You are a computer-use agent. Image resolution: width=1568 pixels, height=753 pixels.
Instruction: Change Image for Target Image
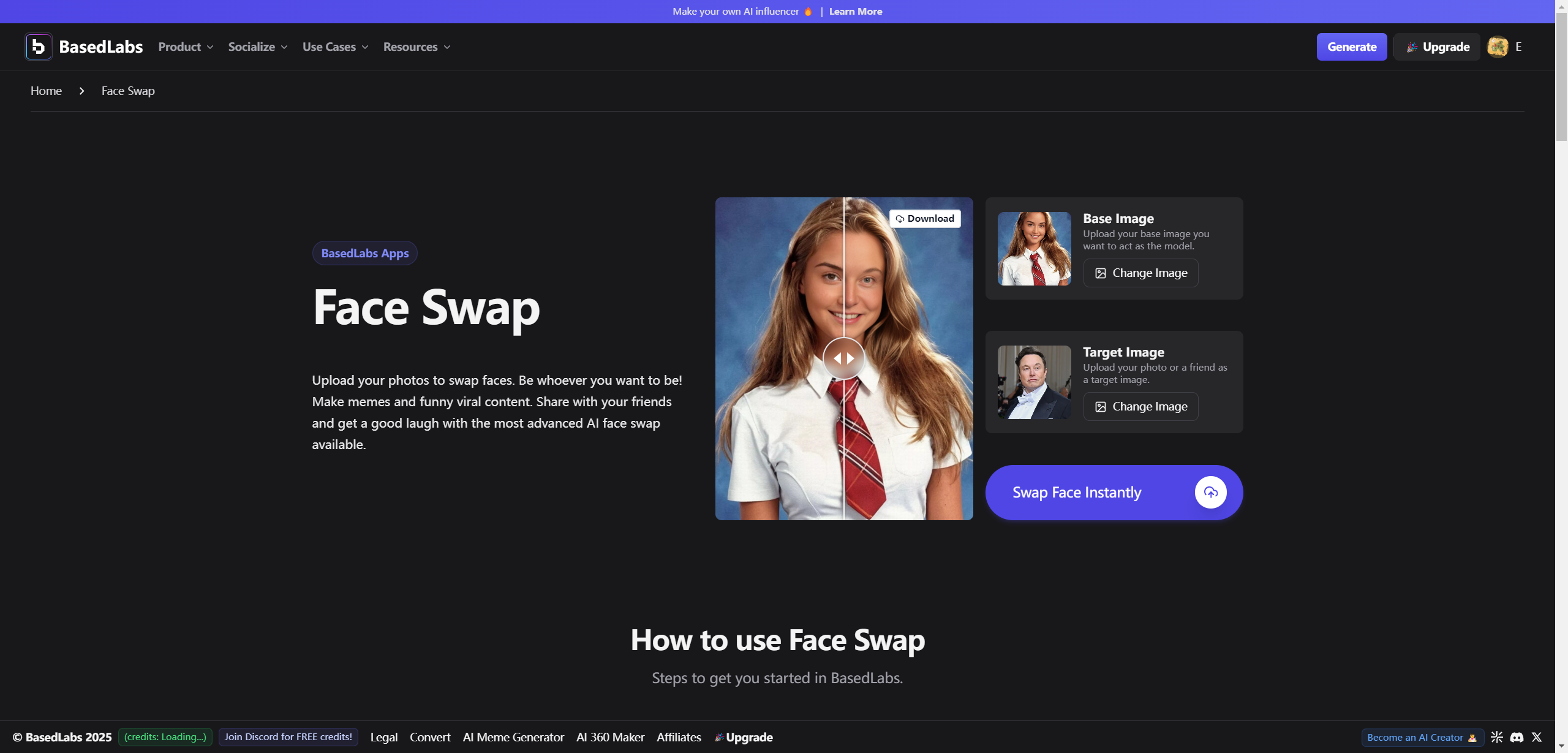(1141, 407)
